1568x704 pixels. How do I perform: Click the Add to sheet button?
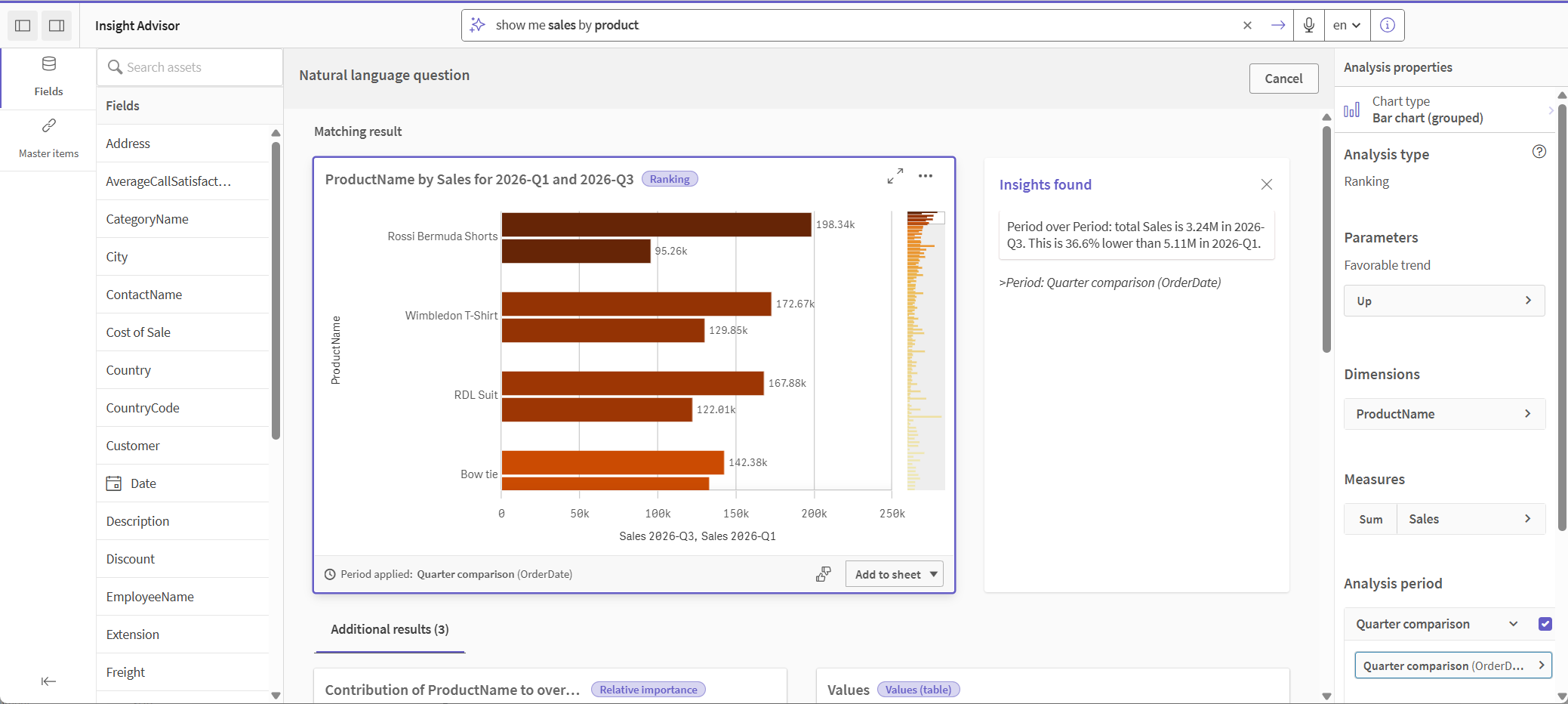(888, 574)
